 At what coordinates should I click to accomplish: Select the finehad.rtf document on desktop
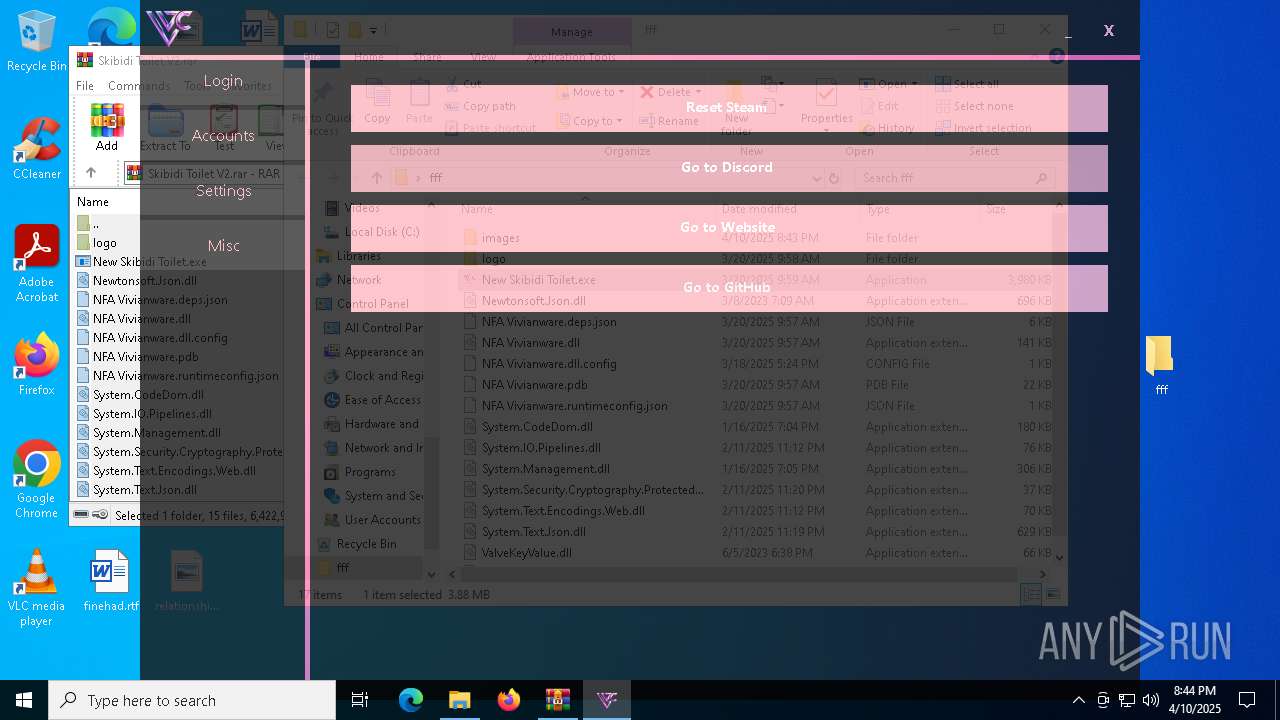110,580
